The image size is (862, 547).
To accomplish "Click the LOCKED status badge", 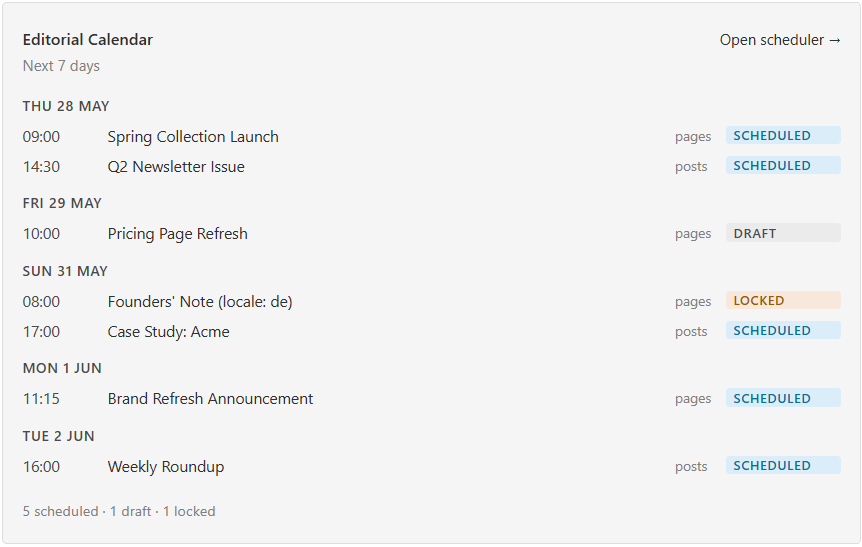I will coord(783,301).
